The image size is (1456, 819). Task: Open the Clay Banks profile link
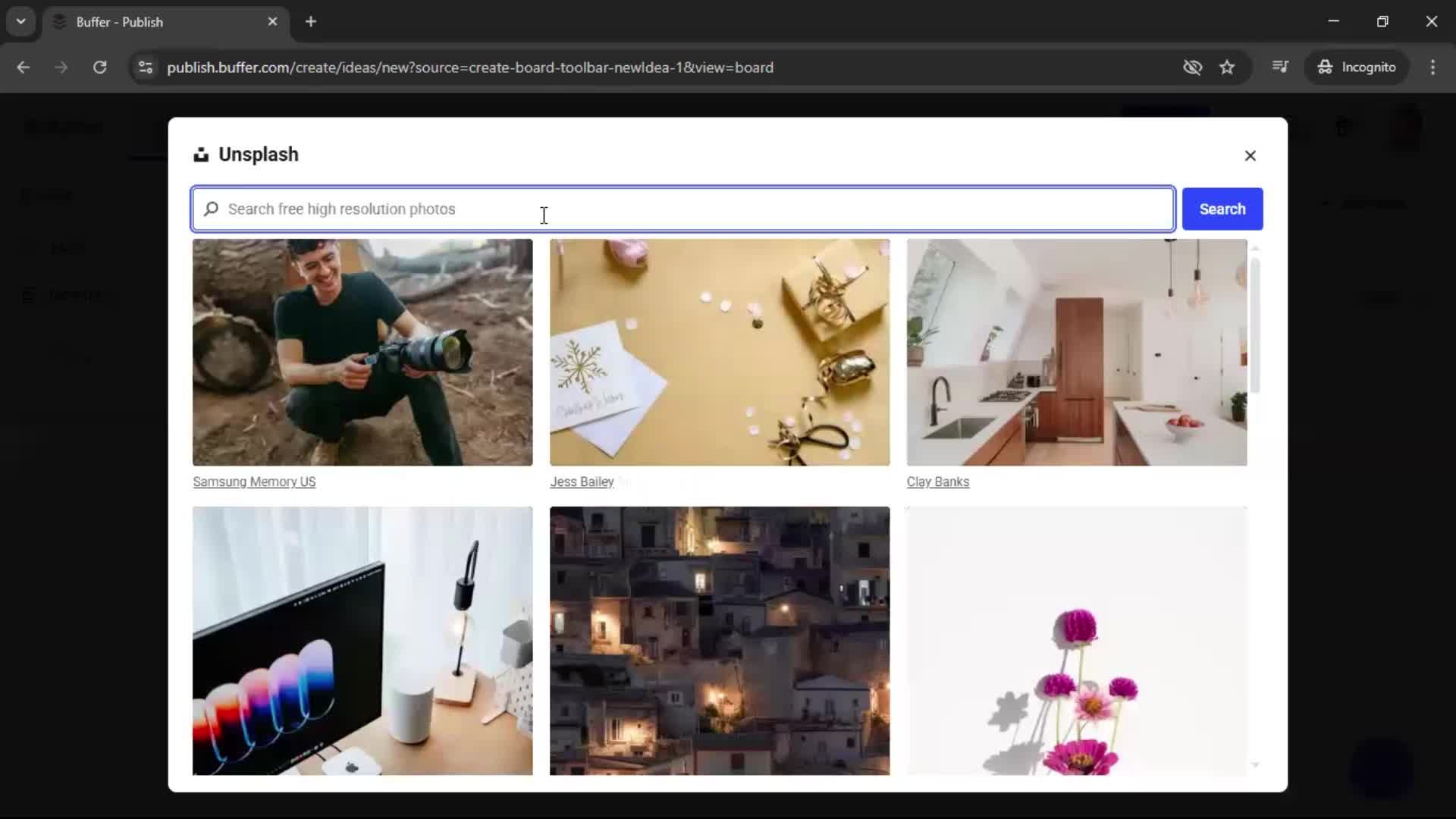click(938, 482)
